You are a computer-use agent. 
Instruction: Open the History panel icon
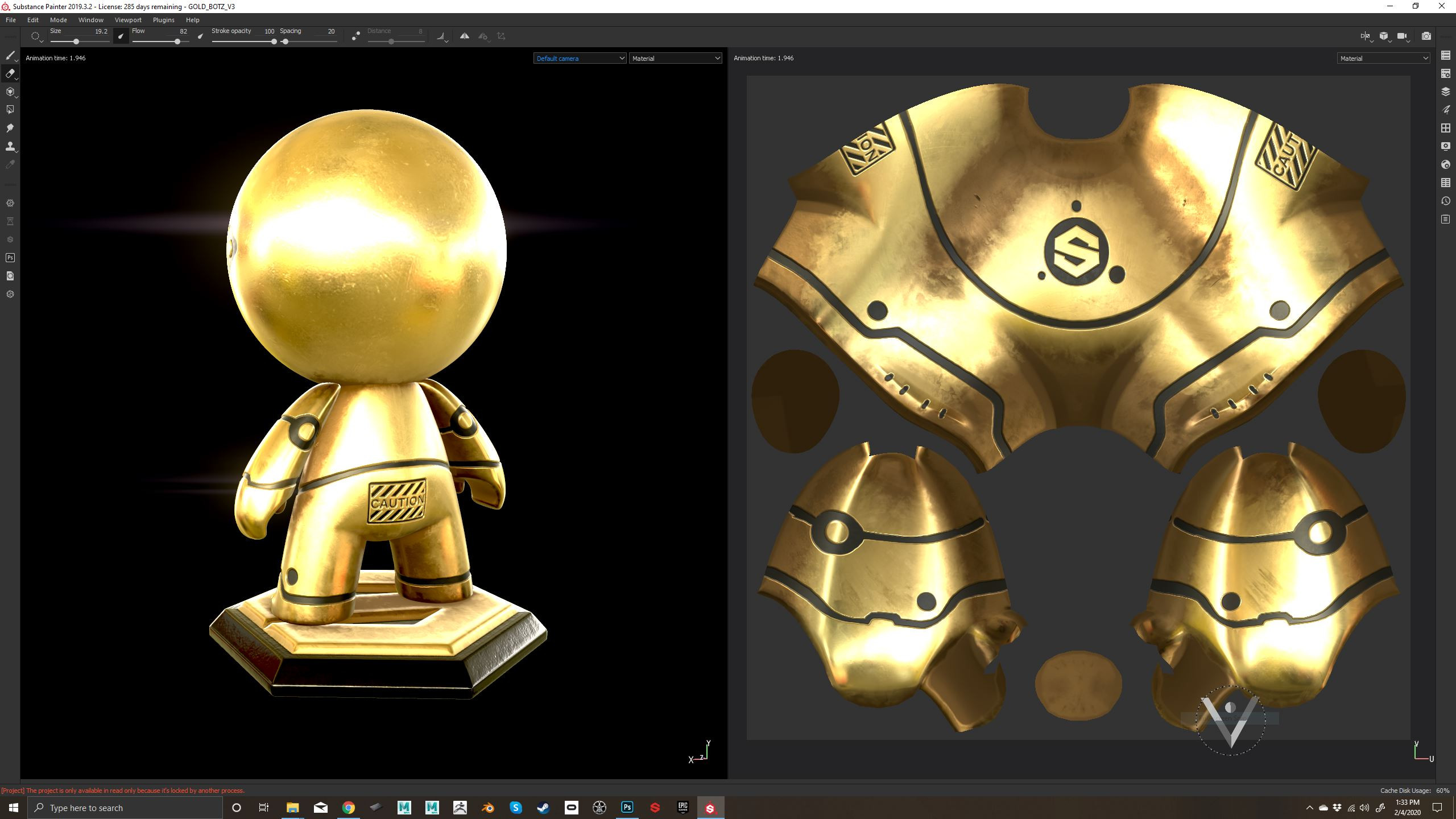(x=1445, y=201)
